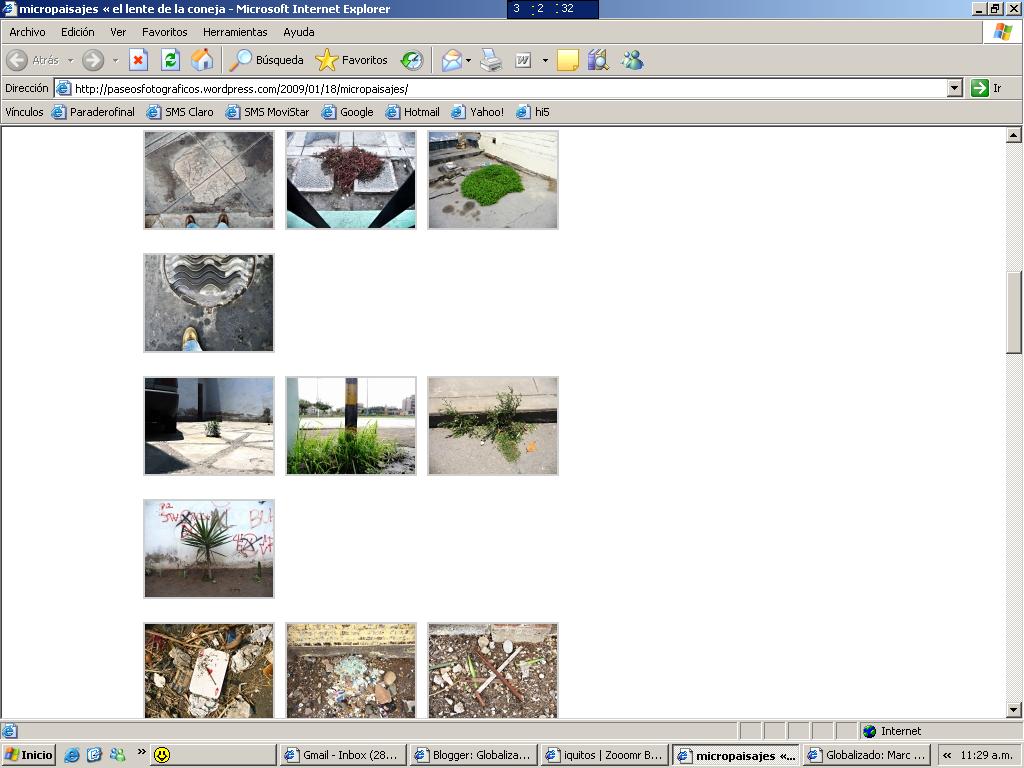
Task: Open Google bookmark link
Action: click(347, 112)
